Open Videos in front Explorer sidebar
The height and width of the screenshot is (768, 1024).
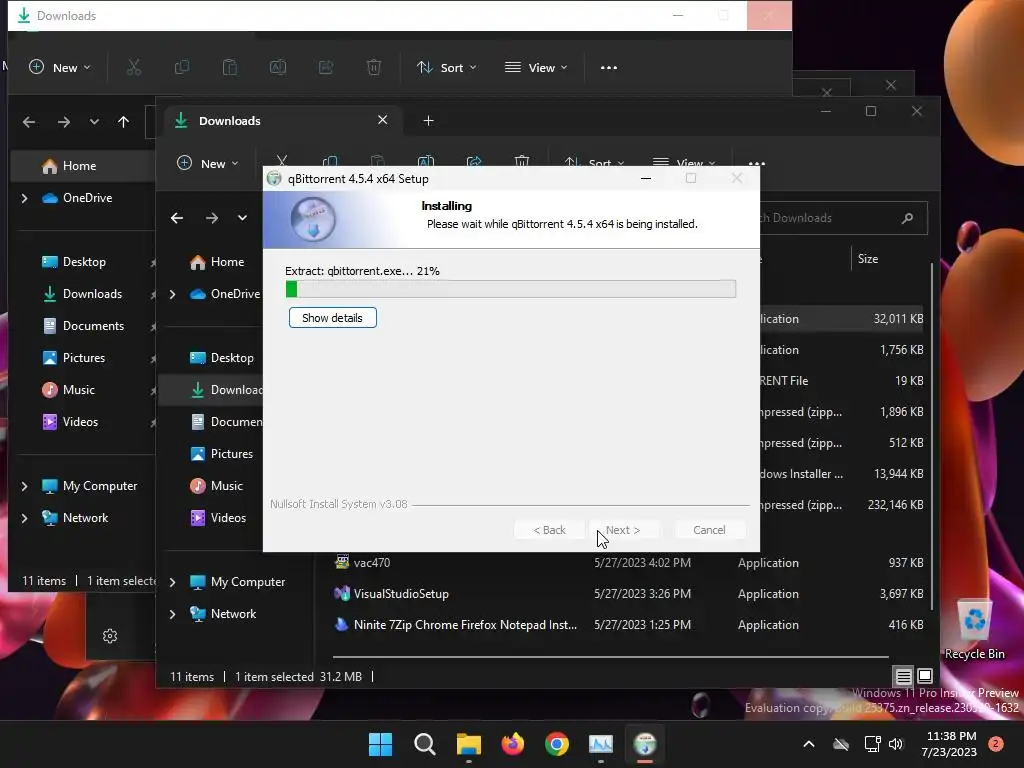click(x=228, y=518)
